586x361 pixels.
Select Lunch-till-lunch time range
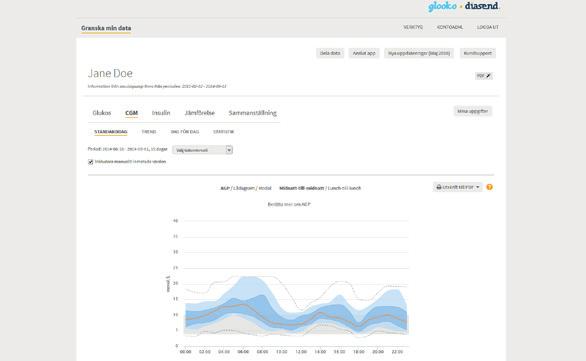pyautogui.click(x=344, y=188)
